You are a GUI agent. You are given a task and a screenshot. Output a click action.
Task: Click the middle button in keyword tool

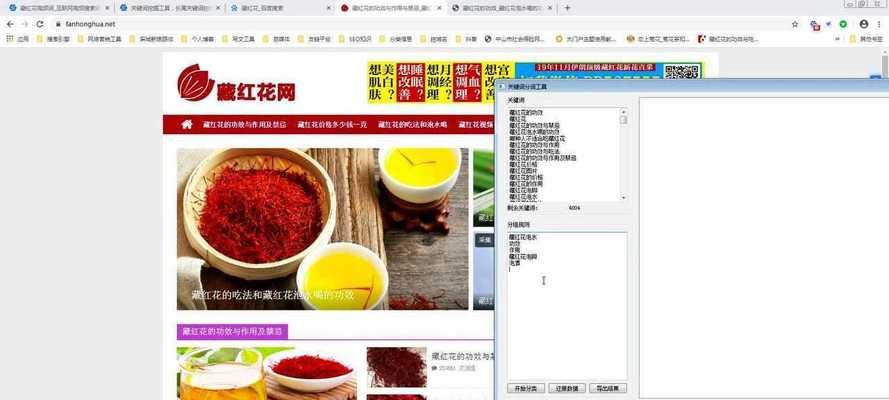tap(566, 389)
